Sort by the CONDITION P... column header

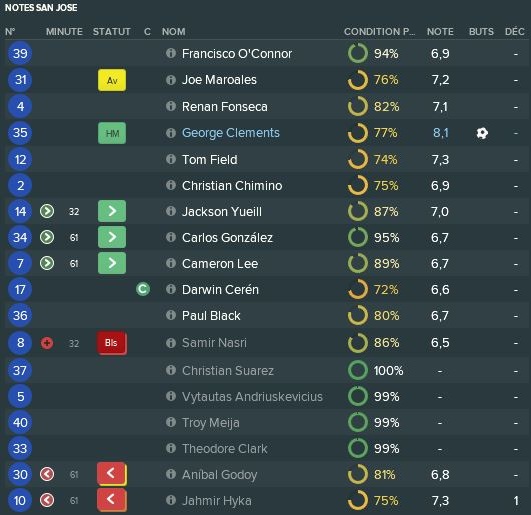pyautogui.click(x=379, y=31)
